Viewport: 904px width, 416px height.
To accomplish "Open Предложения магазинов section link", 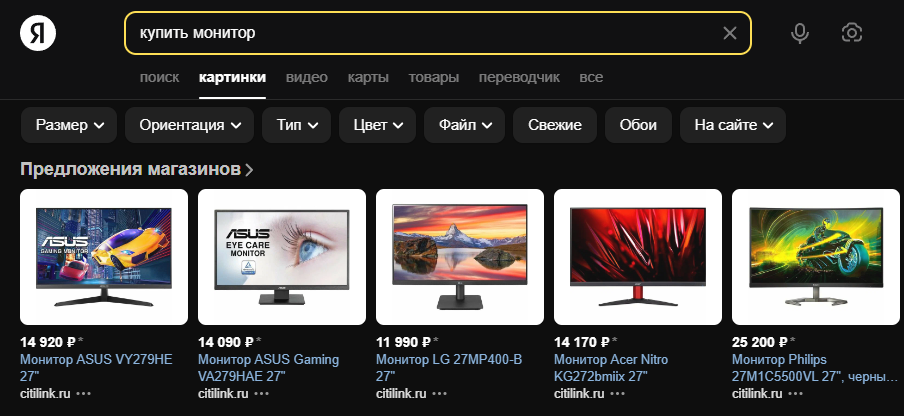I will 137,169.
